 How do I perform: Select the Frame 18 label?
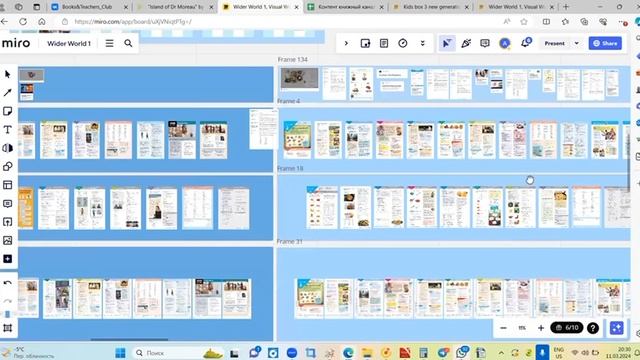tap(290, 168)
